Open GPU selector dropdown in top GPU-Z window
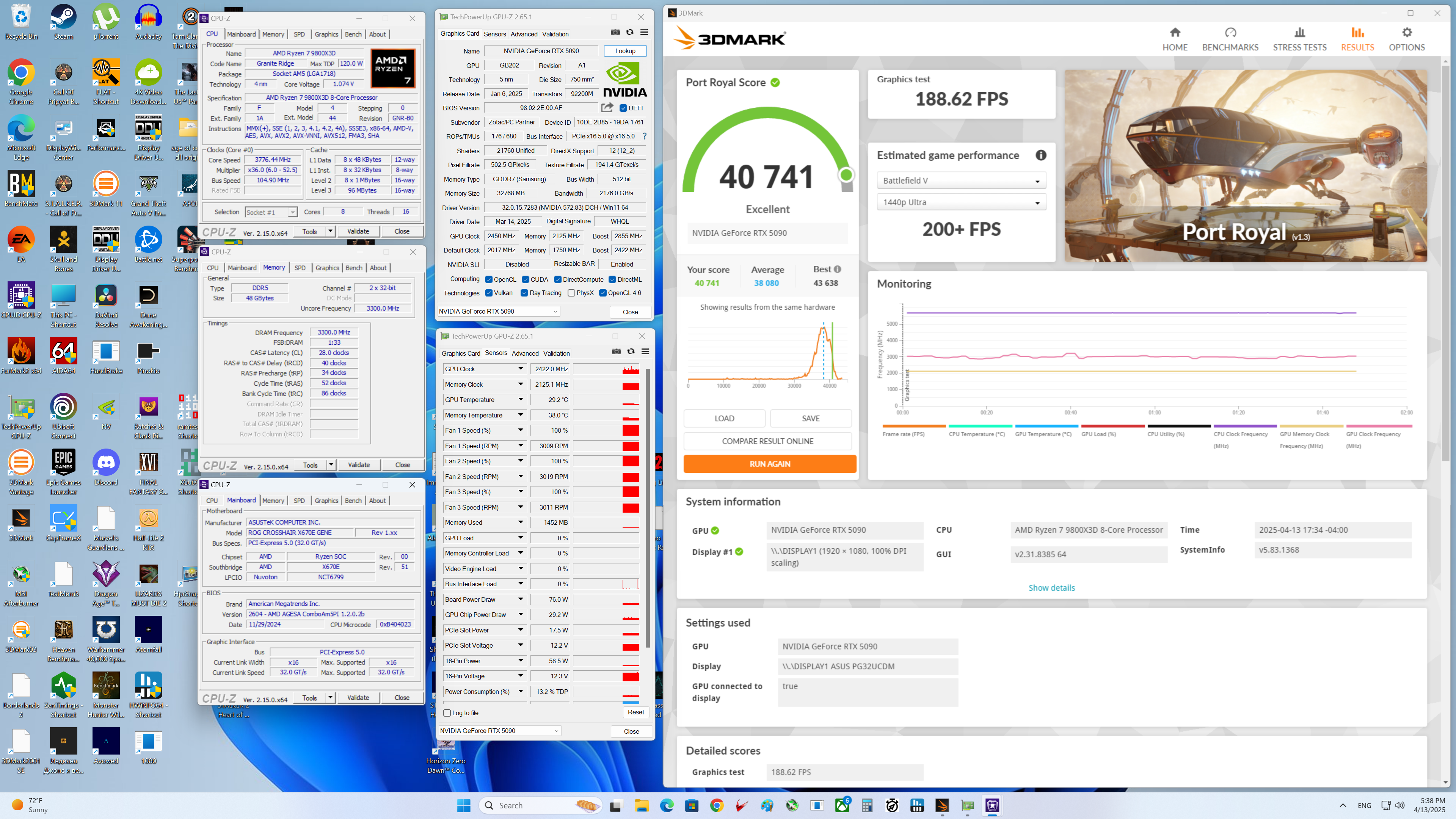The image size is (1456, 819). (x=499, y=311)
